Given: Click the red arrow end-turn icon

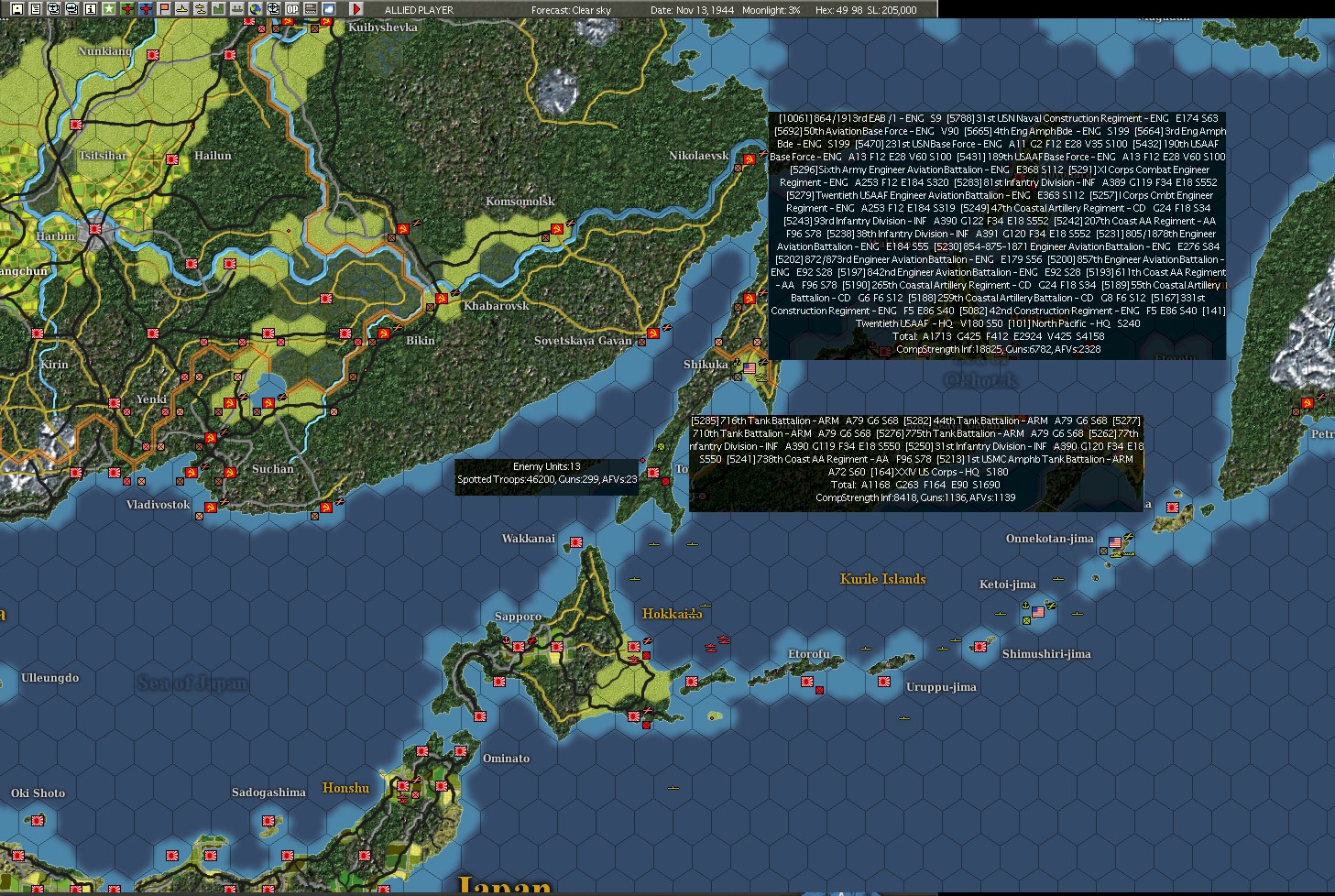Looking at the screenshot, I should [356, 9].
